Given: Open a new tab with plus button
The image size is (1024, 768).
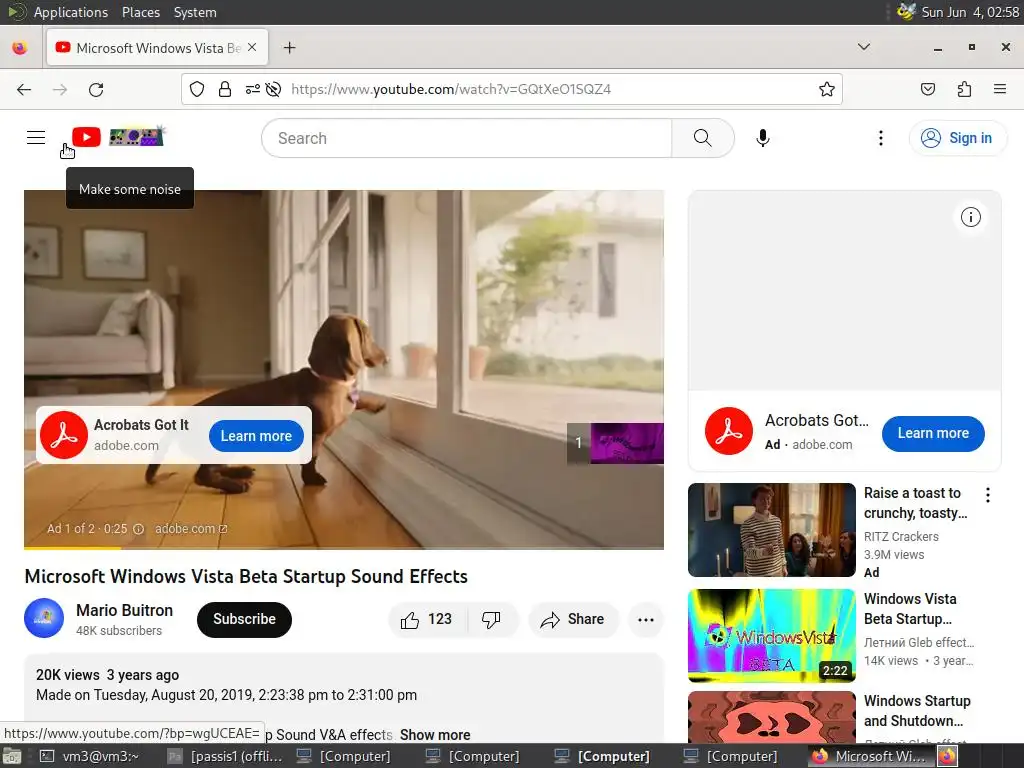Looking at the screenshot, I should point(289,48).
